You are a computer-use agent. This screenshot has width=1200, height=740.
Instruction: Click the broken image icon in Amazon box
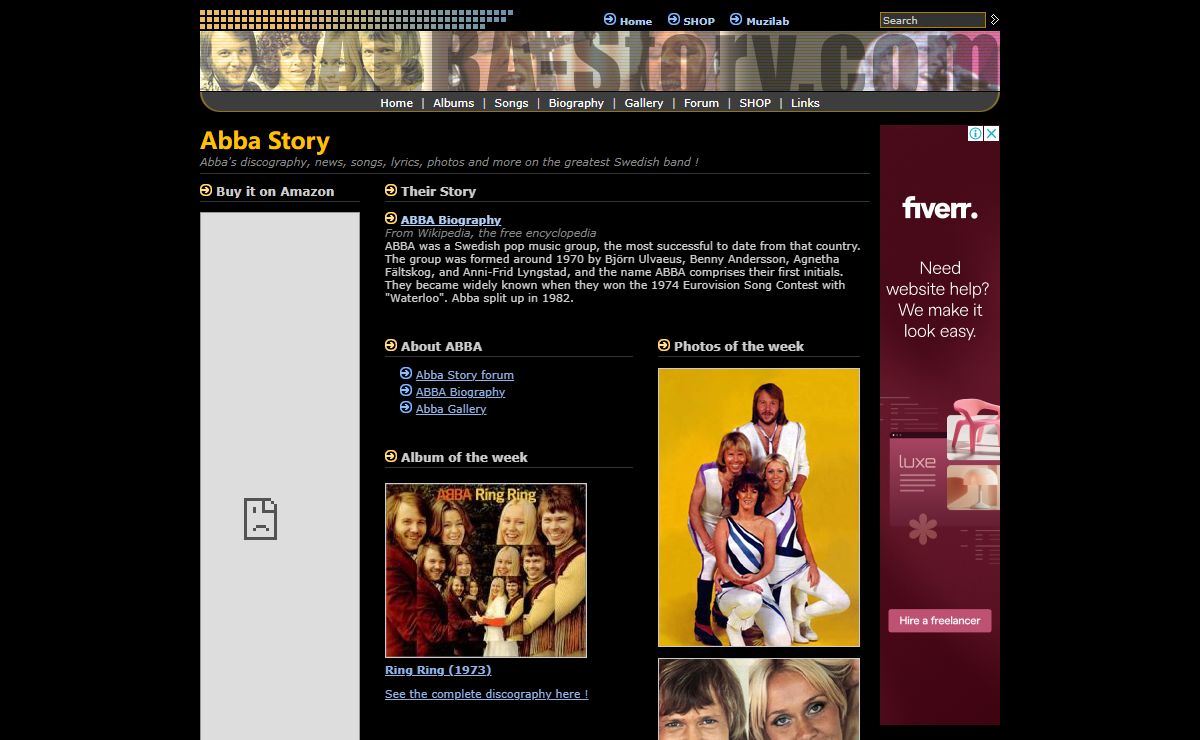(260, 519)
